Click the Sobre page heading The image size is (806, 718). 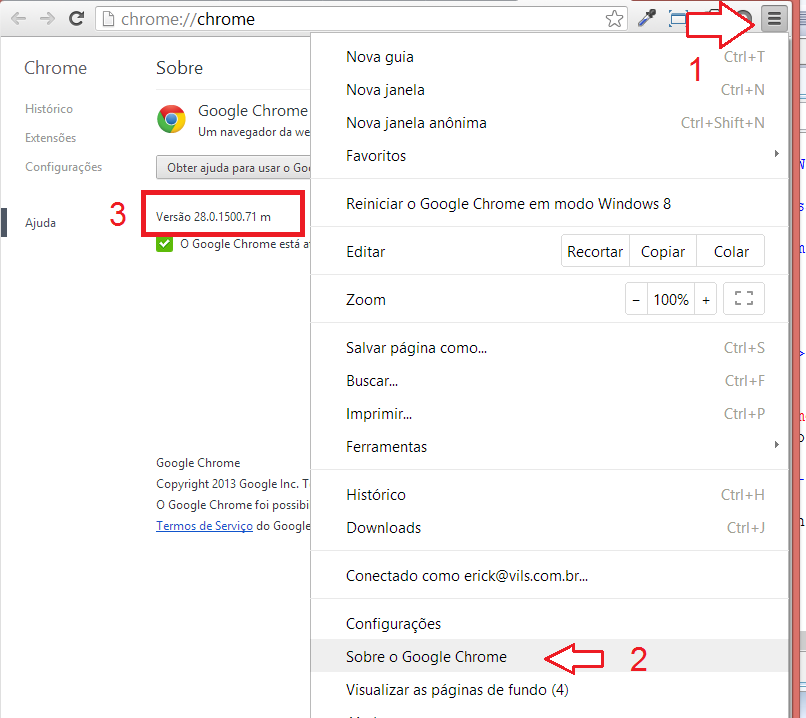coord(179,68)
